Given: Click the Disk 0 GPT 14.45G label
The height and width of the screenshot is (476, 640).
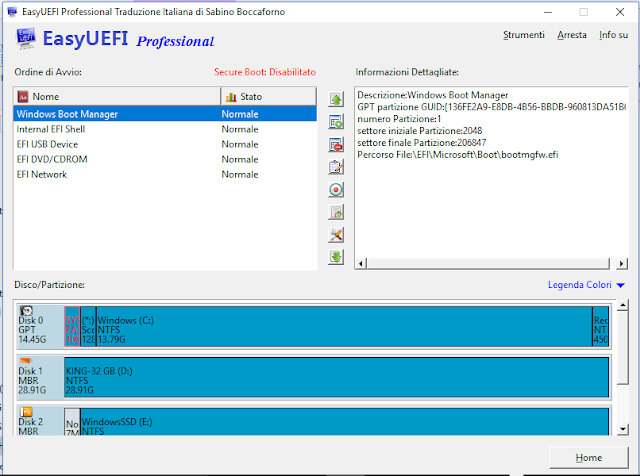Looking at the screenshot, I should 32,330.
